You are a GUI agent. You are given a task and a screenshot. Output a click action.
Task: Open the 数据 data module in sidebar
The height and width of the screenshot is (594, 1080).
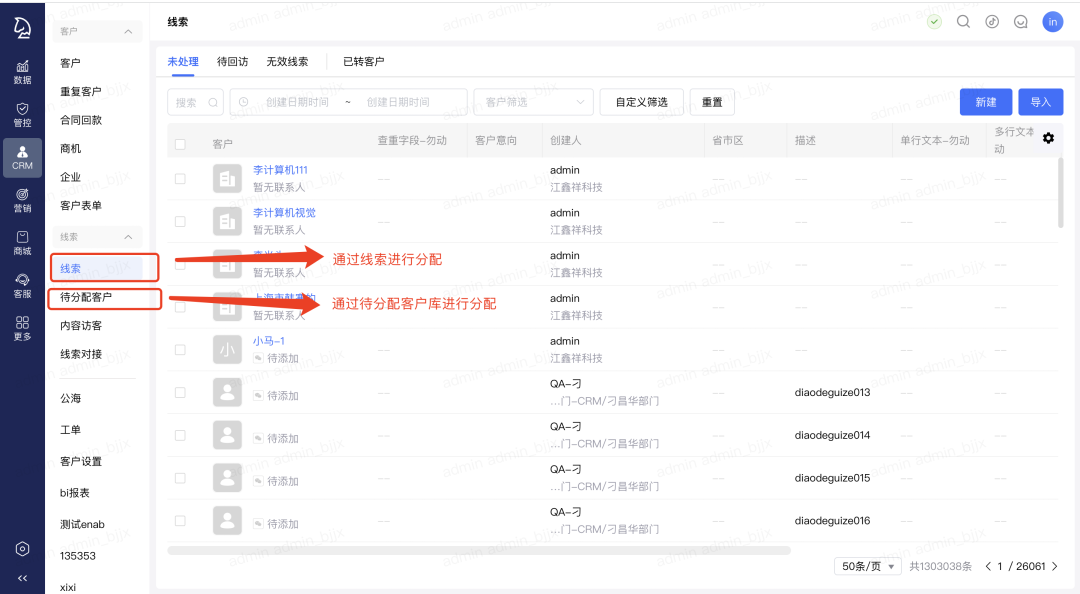(22, 71)
